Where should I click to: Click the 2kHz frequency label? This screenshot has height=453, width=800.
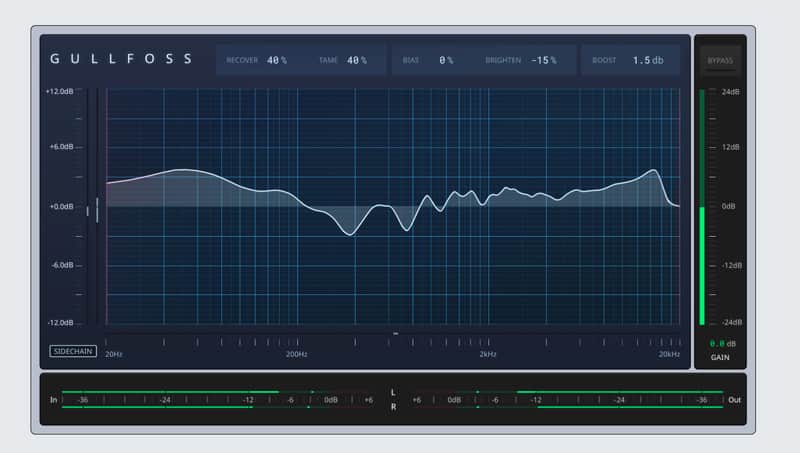tap(488, 354)
